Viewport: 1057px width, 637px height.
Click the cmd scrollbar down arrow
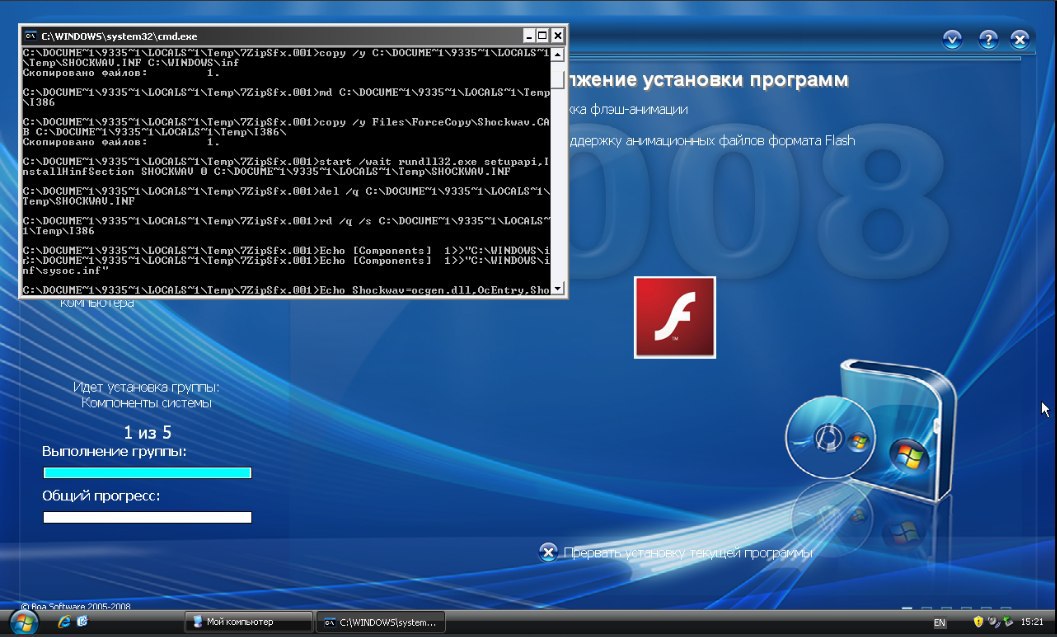(x=557, y=289)
